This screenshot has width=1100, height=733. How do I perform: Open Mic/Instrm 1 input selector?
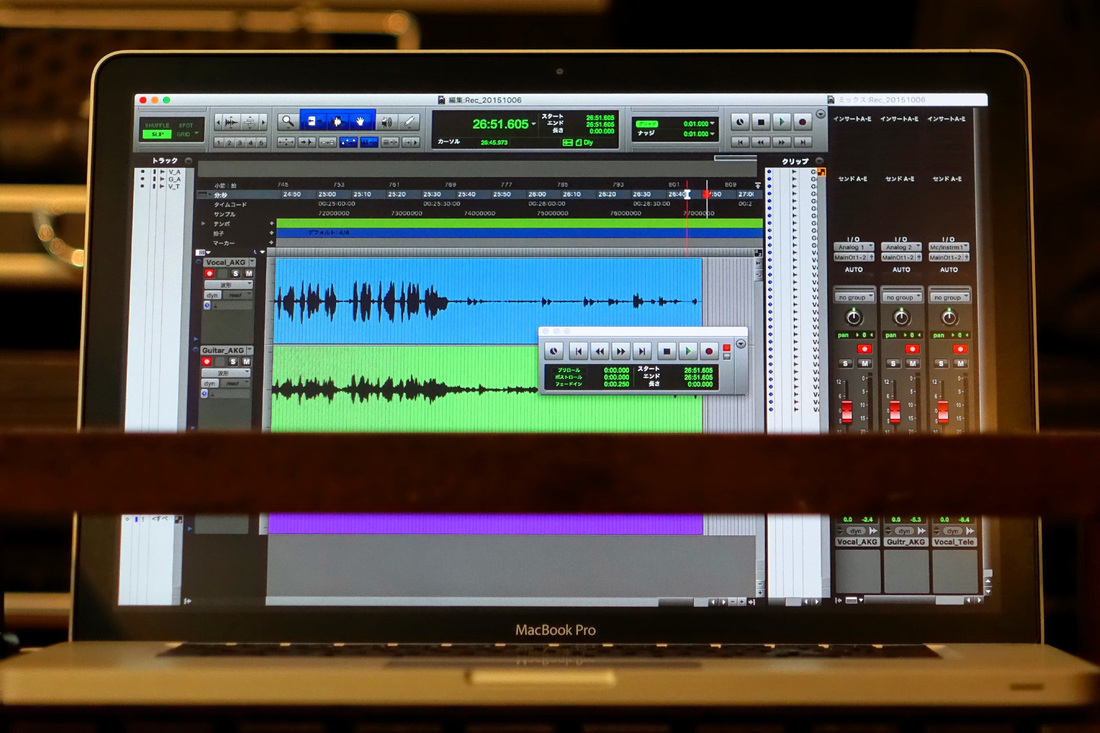948,247
